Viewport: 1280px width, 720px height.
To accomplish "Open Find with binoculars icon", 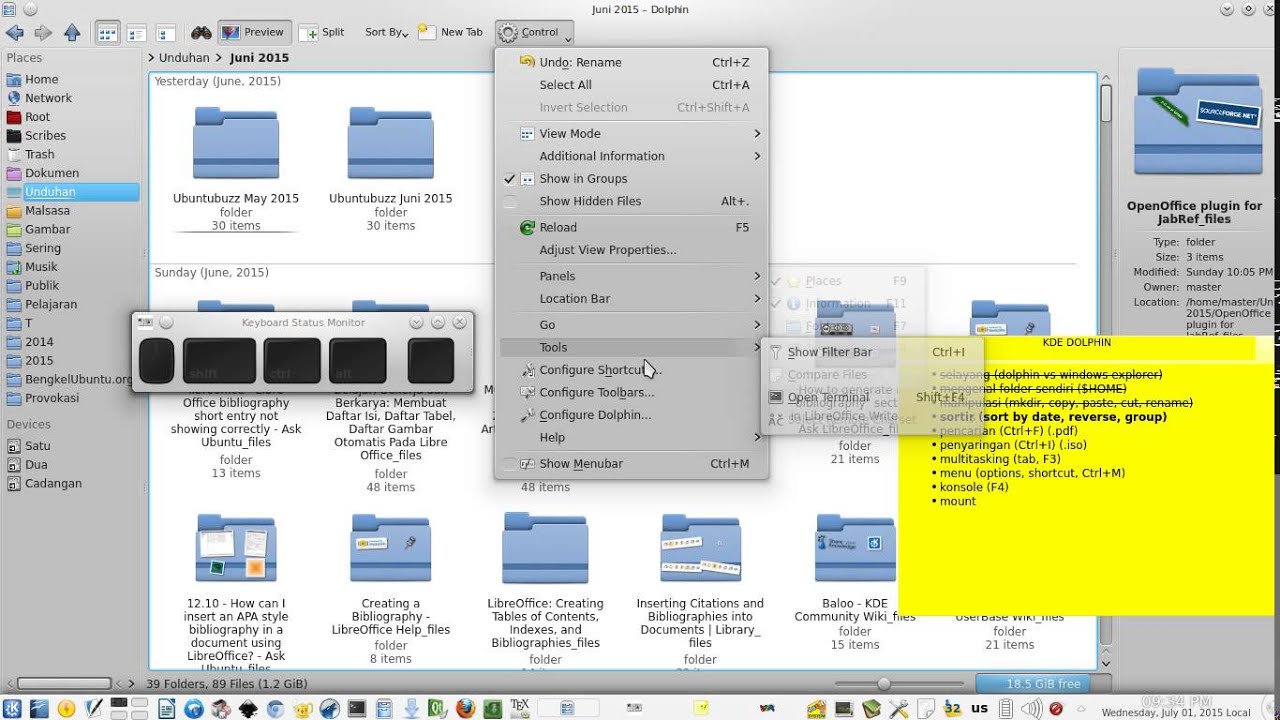I will [201, 32].
